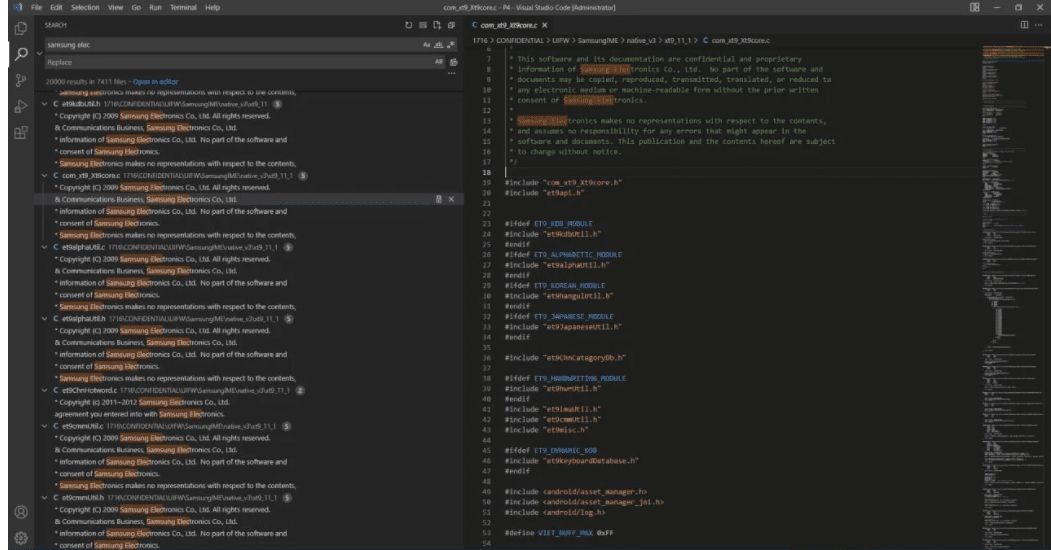
Task: Click xt9_11_1 in the breadcrumb
Action: 677,41
